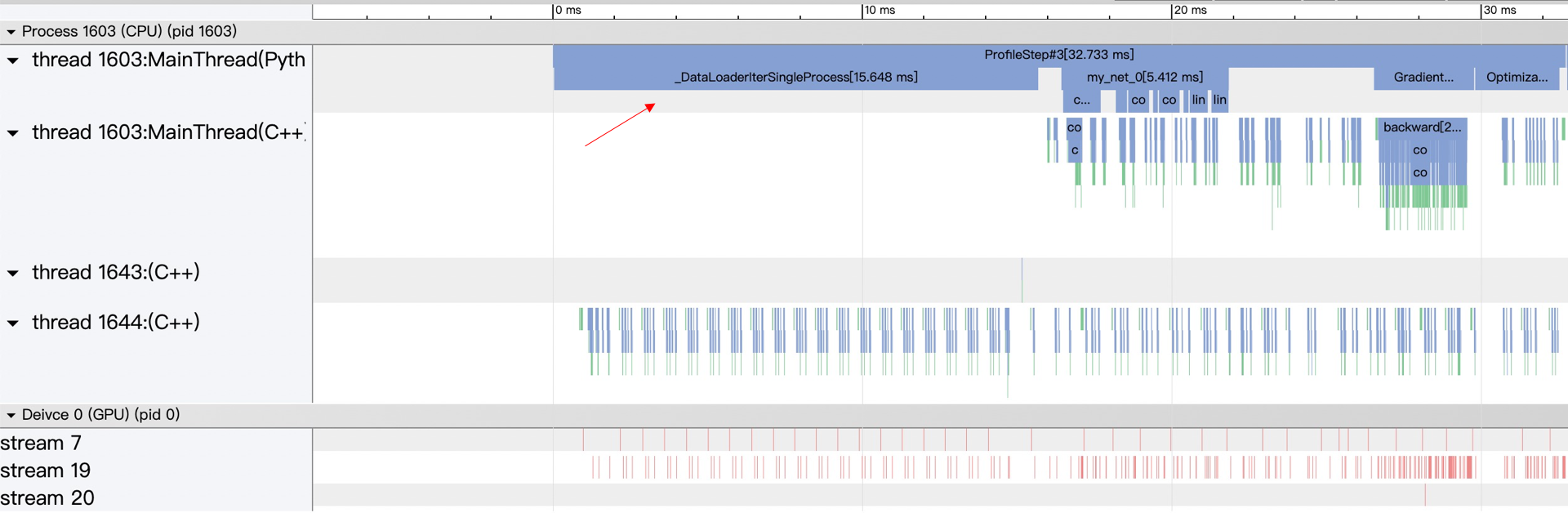This screenshot has height=513, width=1568.
Task: Select the stream 7 track label
Action: point(41,443)
